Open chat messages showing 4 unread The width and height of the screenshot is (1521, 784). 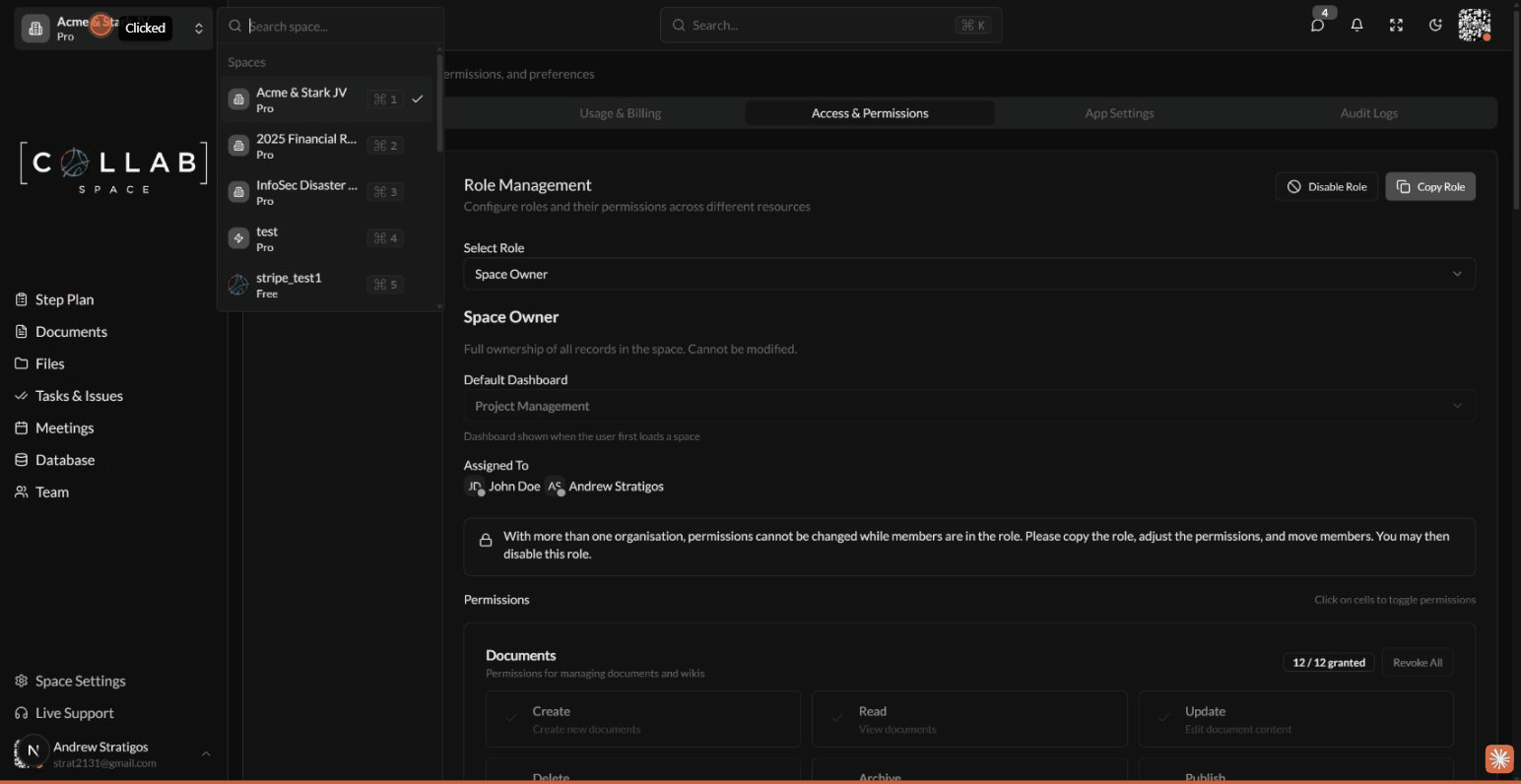(x=1317, y=25)
